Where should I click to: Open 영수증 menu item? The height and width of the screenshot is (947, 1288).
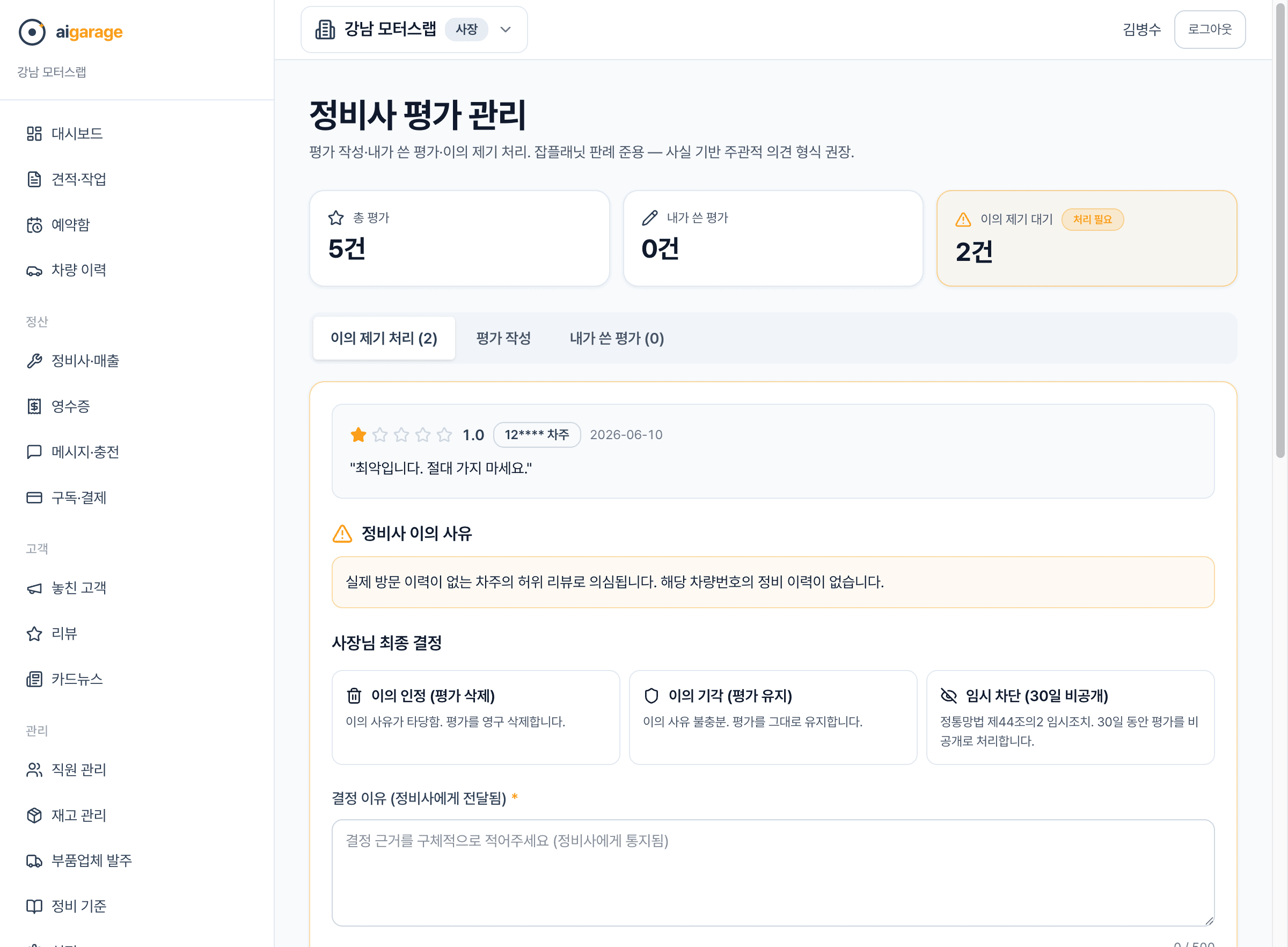tap(136, 406)
